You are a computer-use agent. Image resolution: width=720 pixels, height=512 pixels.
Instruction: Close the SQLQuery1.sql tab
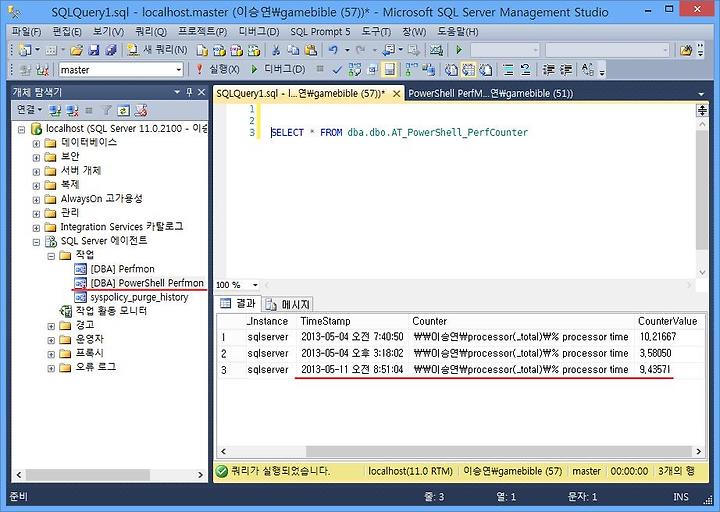(x=396, y=94)
